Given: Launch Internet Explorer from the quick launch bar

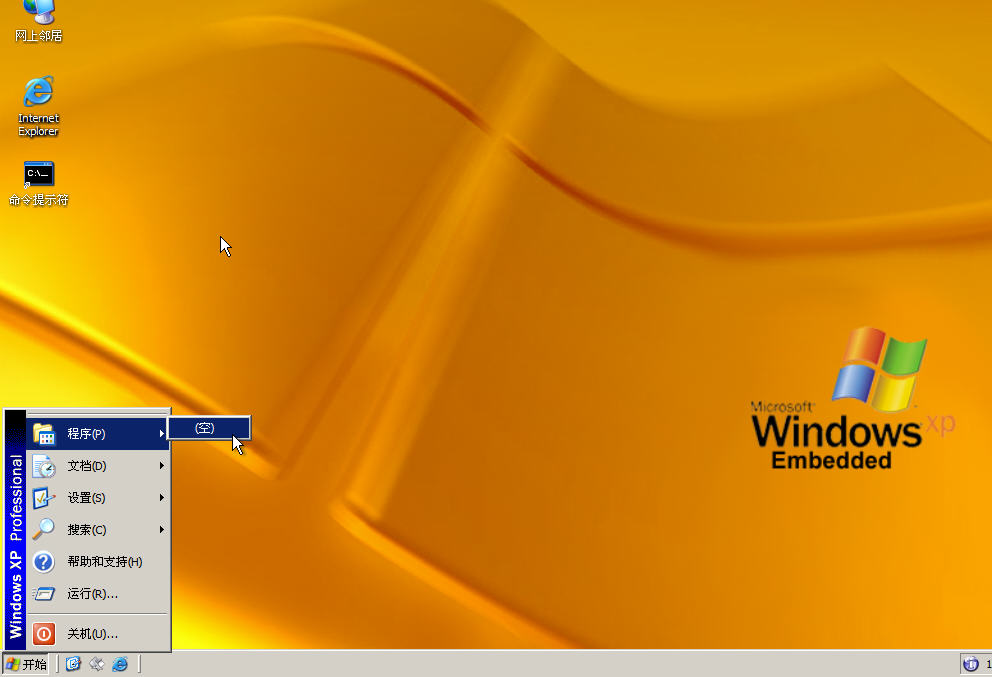Looking at the screenshot, I should [x=120, y=664].
